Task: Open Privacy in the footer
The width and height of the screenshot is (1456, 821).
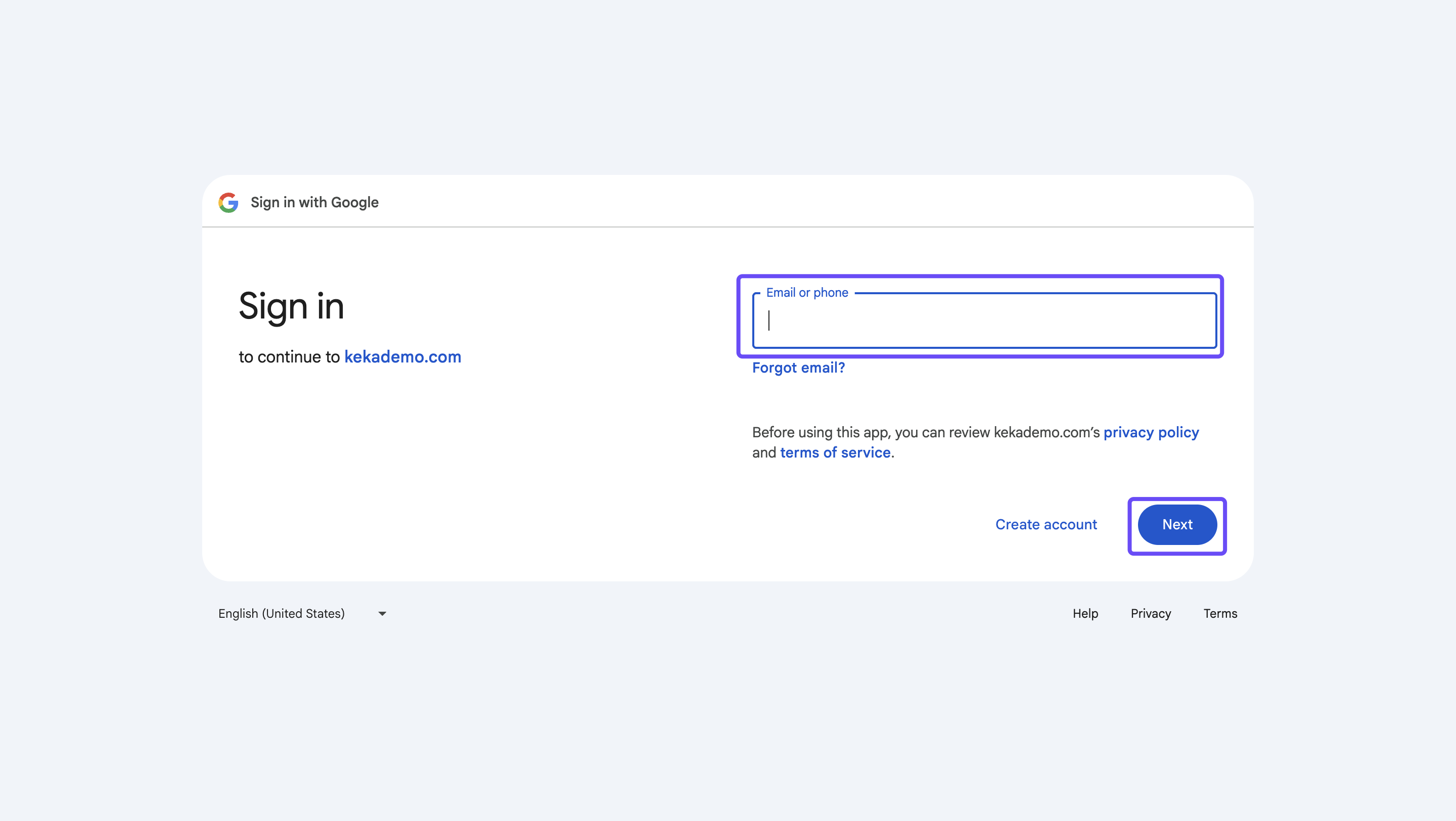Action: pyautogui.click(x=1150, y=614)
